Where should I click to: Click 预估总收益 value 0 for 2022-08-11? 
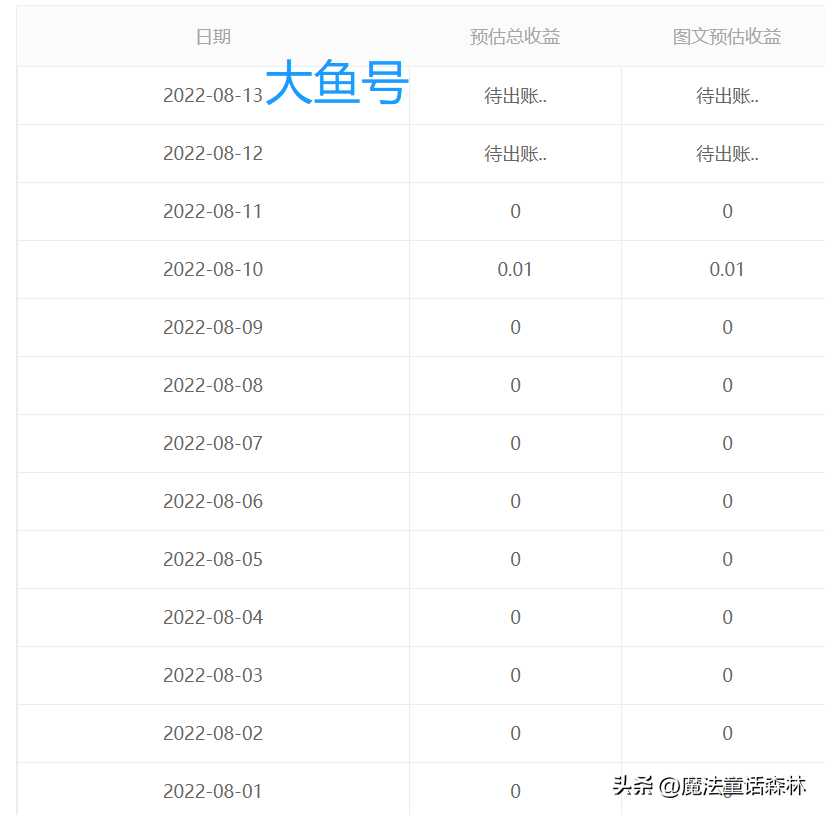515,212
